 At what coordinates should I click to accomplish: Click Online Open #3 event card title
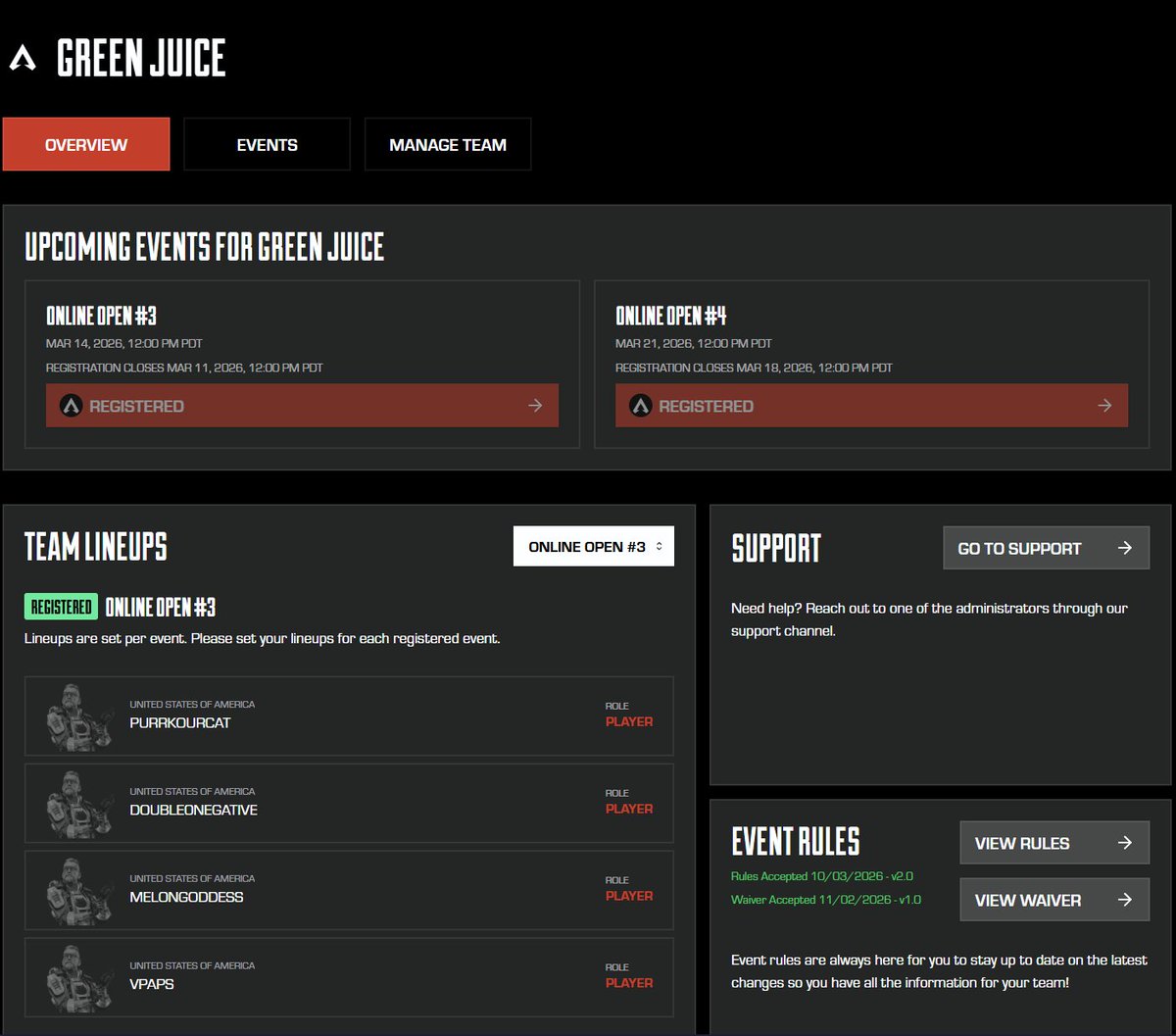click(101, 316)
